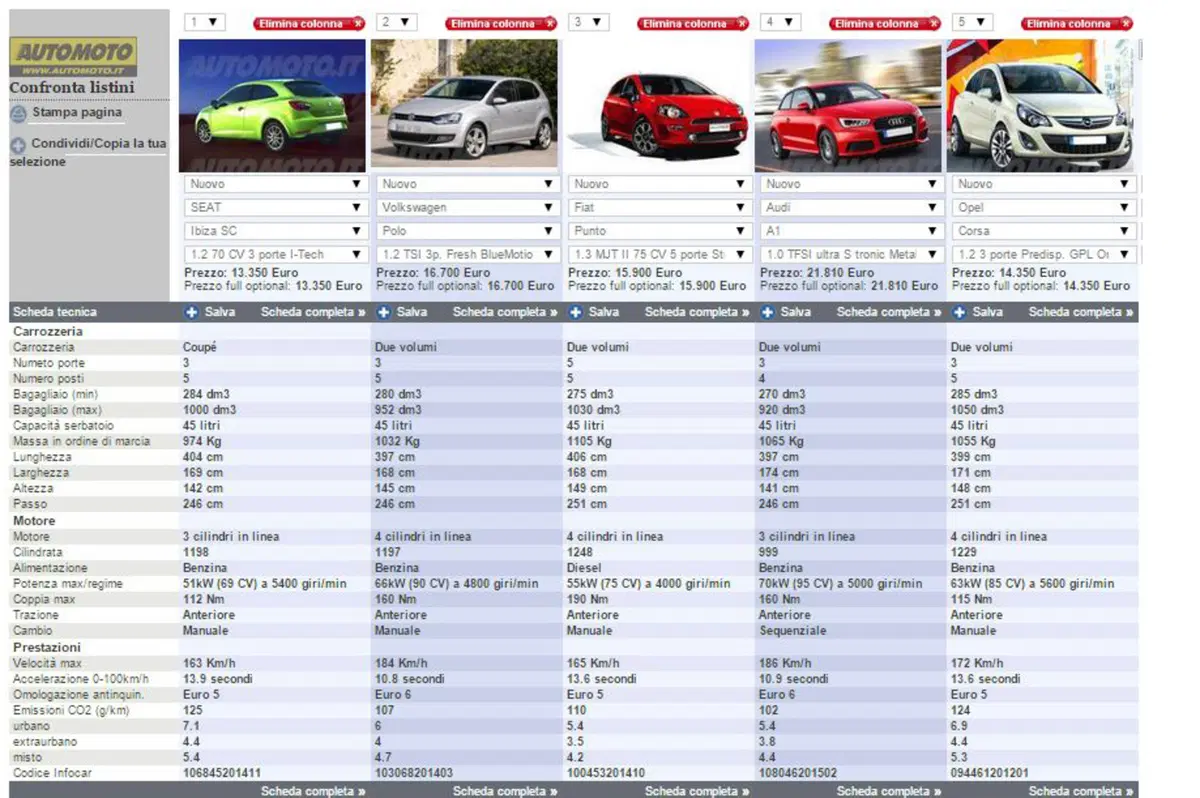Click the Coupé carrozzeria value
Screen dimensions: 1200x798
coord(200,347)
